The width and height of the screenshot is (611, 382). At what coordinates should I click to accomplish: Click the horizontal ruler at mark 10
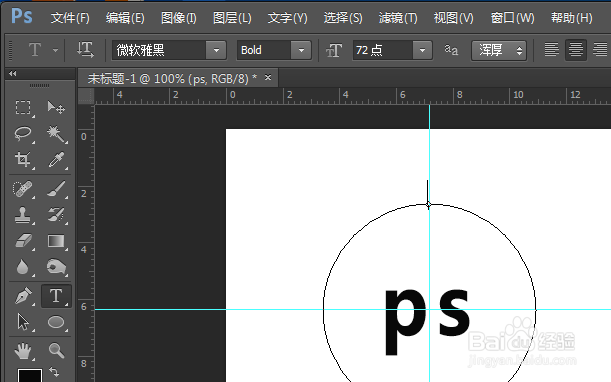[x=518, y=95]
